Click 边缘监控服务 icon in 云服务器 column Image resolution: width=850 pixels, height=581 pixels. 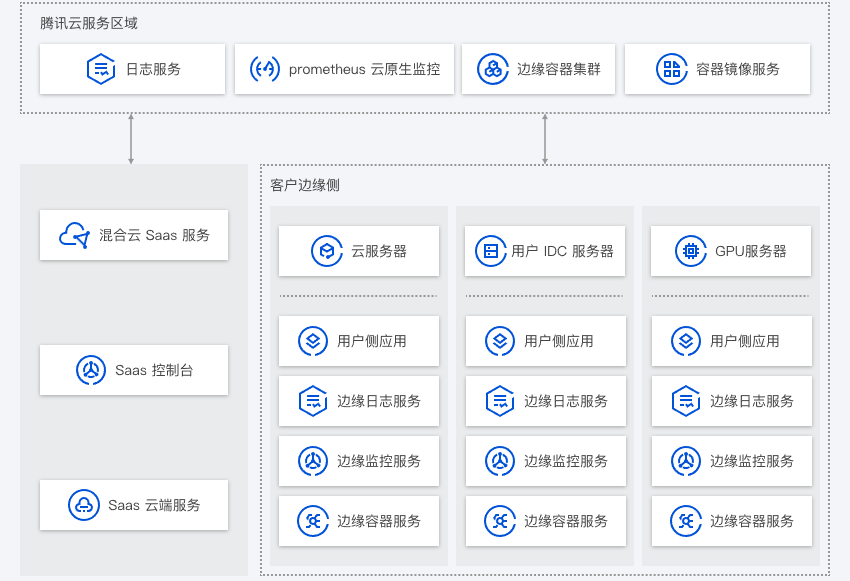coord(313,461)
